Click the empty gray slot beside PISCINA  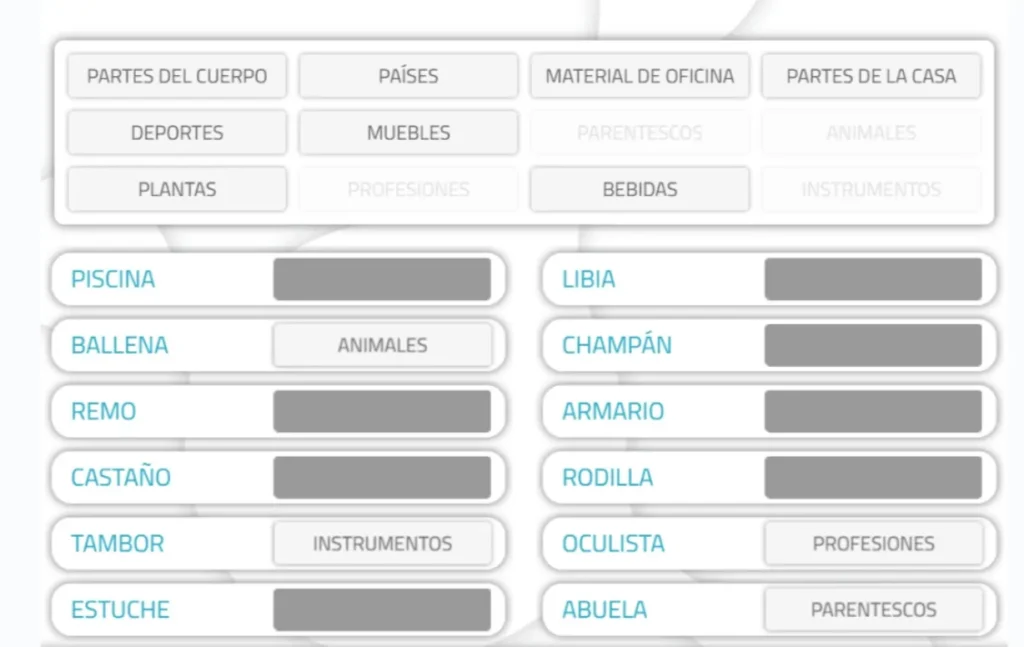(382, 279)
